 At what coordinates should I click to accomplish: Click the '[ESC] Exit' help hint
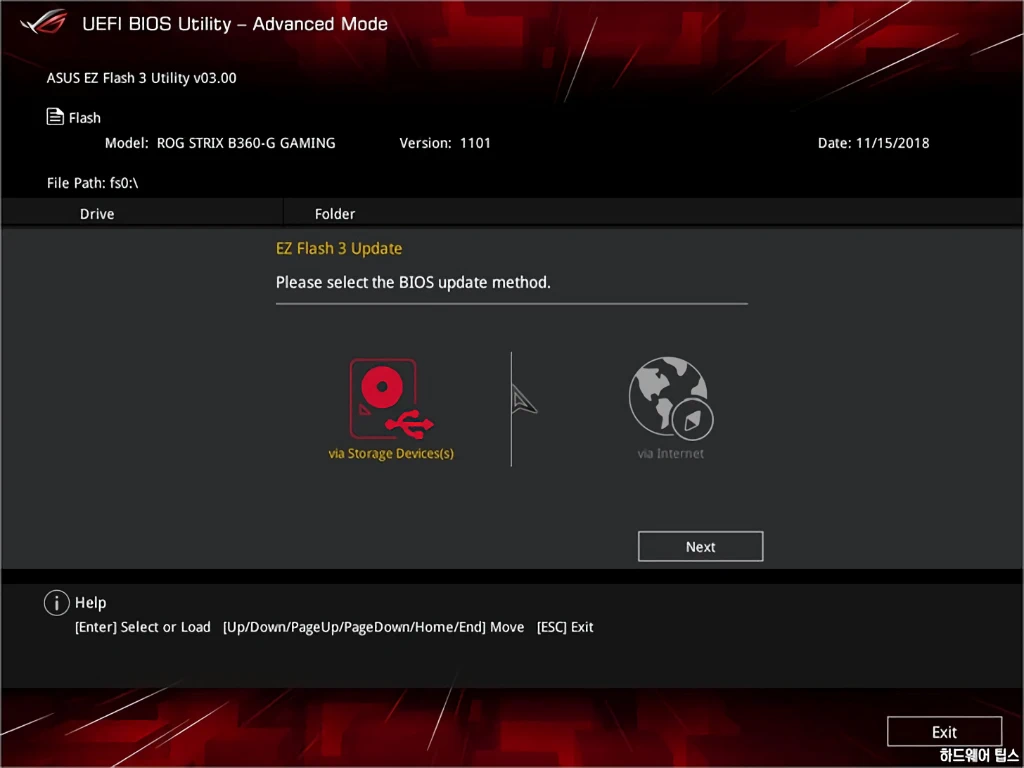[x=565, y=628]
